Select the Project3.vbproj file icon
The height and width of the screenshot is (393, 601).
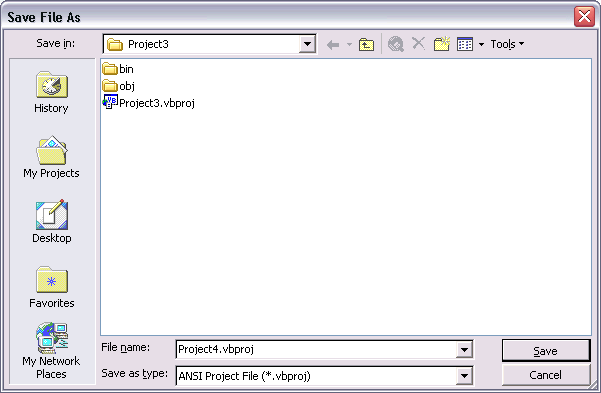(x=110, y=102)
